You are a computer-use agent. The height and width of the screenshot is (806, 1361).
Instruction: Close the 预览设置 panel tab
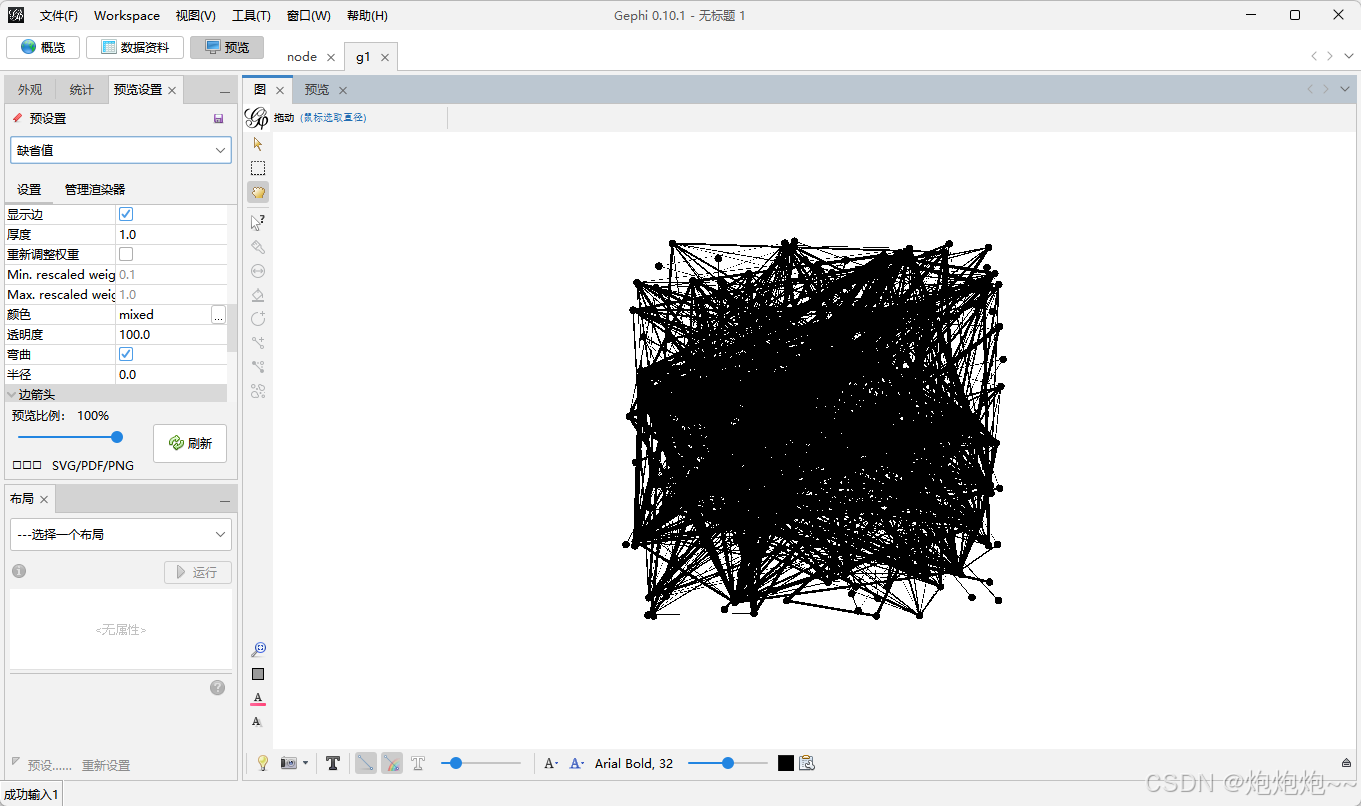click(172, 90)
